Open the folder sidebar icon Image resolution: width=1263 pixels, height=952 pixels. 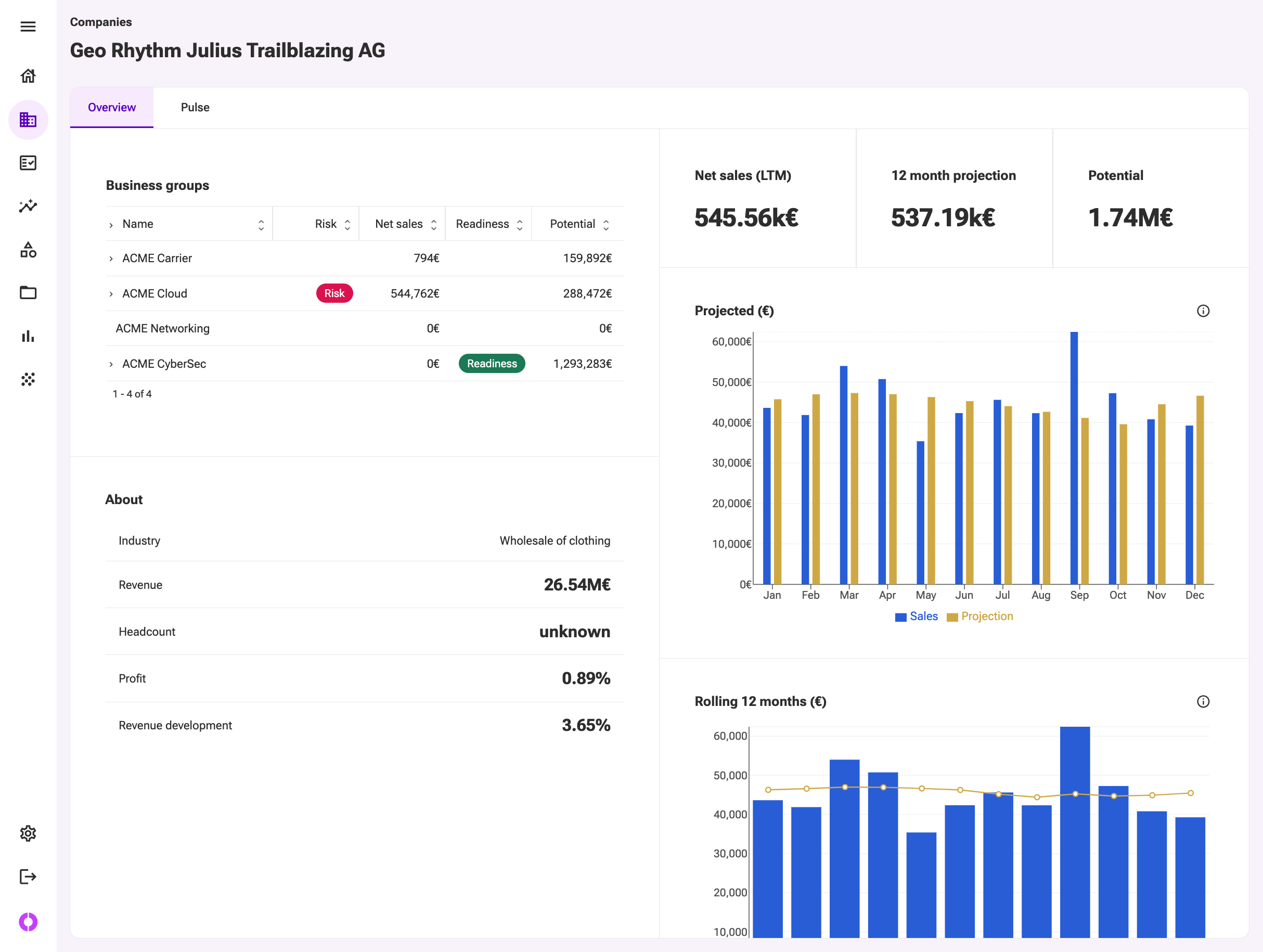pos(28,292)
